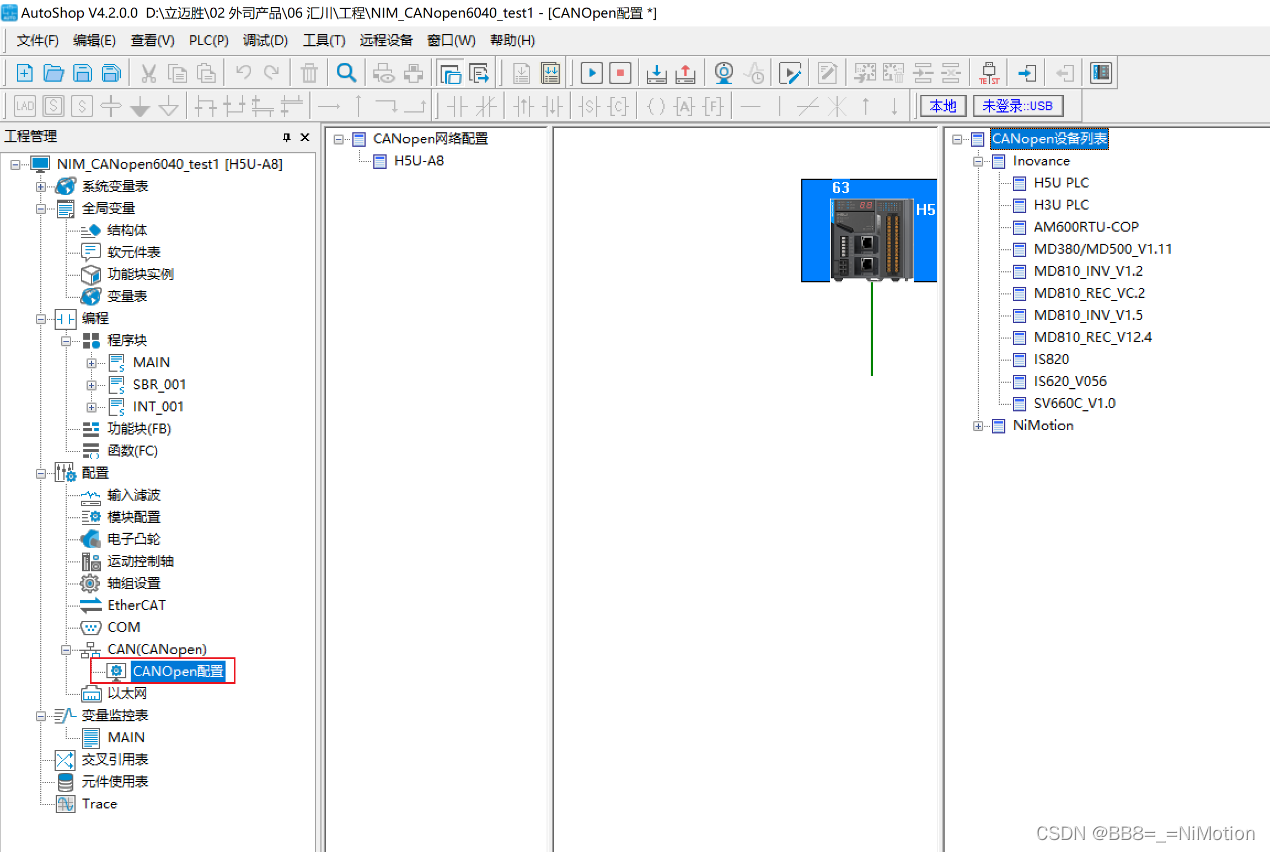This screenshot has width=1270, height=852.
Task: Click the Download to PLC icon
Action: (x=657, y=73)
